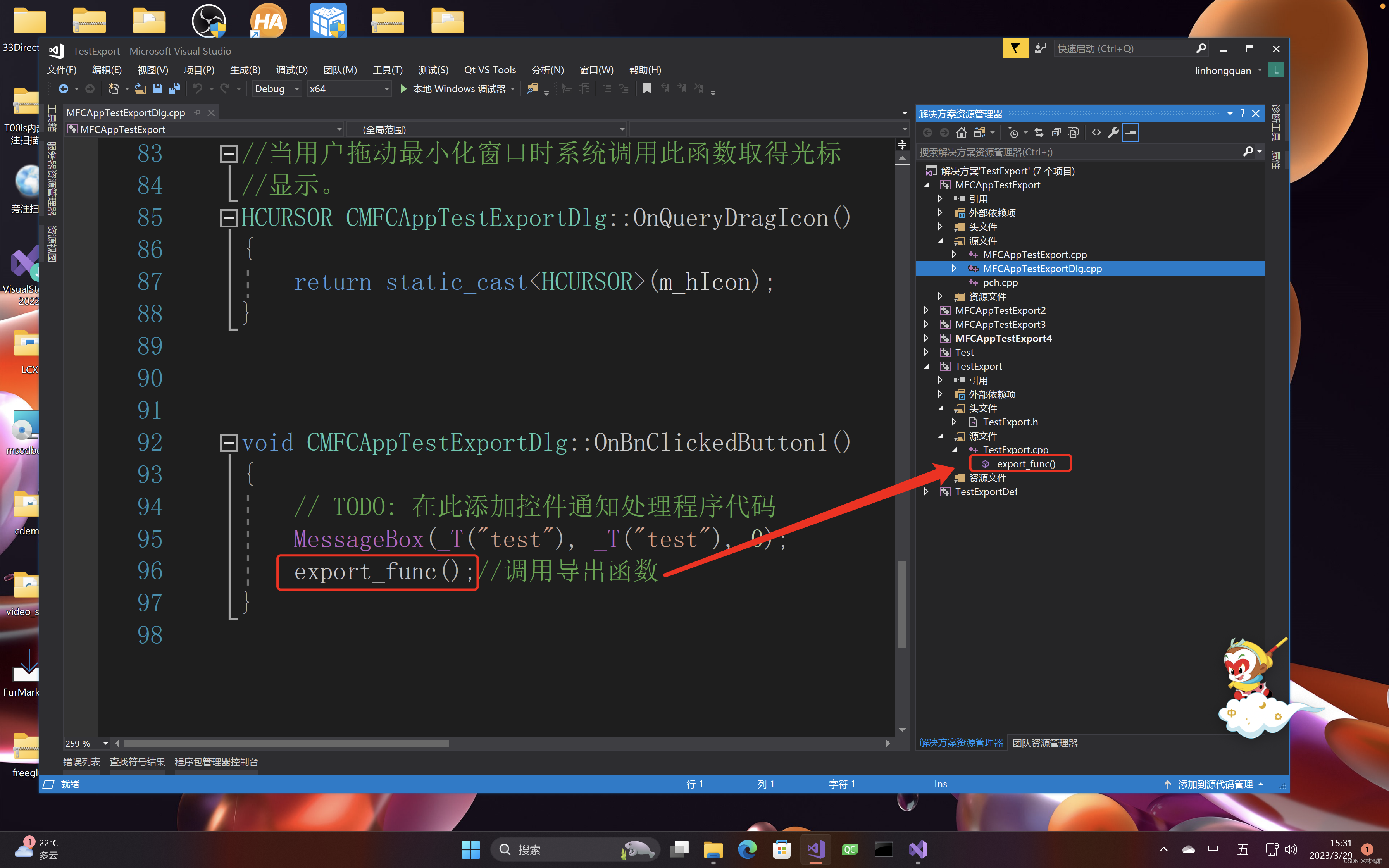
Task: Click the feedback icon beside Quick Launch
Action: tap(1041, 49)
